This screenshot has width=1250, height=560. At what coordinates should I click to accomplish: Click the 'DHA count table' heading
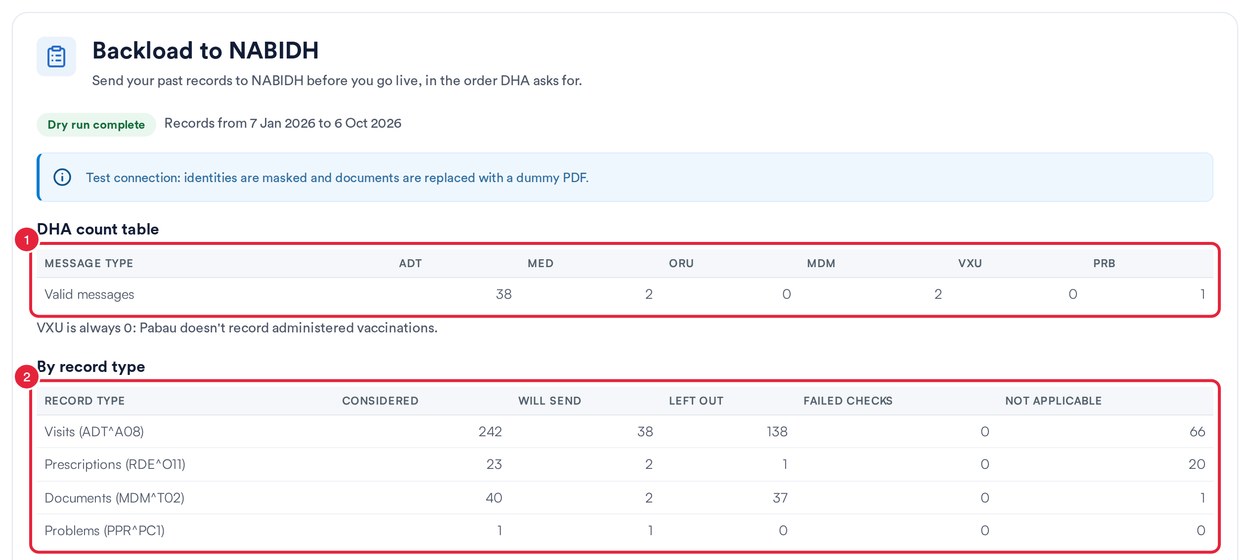point(98,229)
